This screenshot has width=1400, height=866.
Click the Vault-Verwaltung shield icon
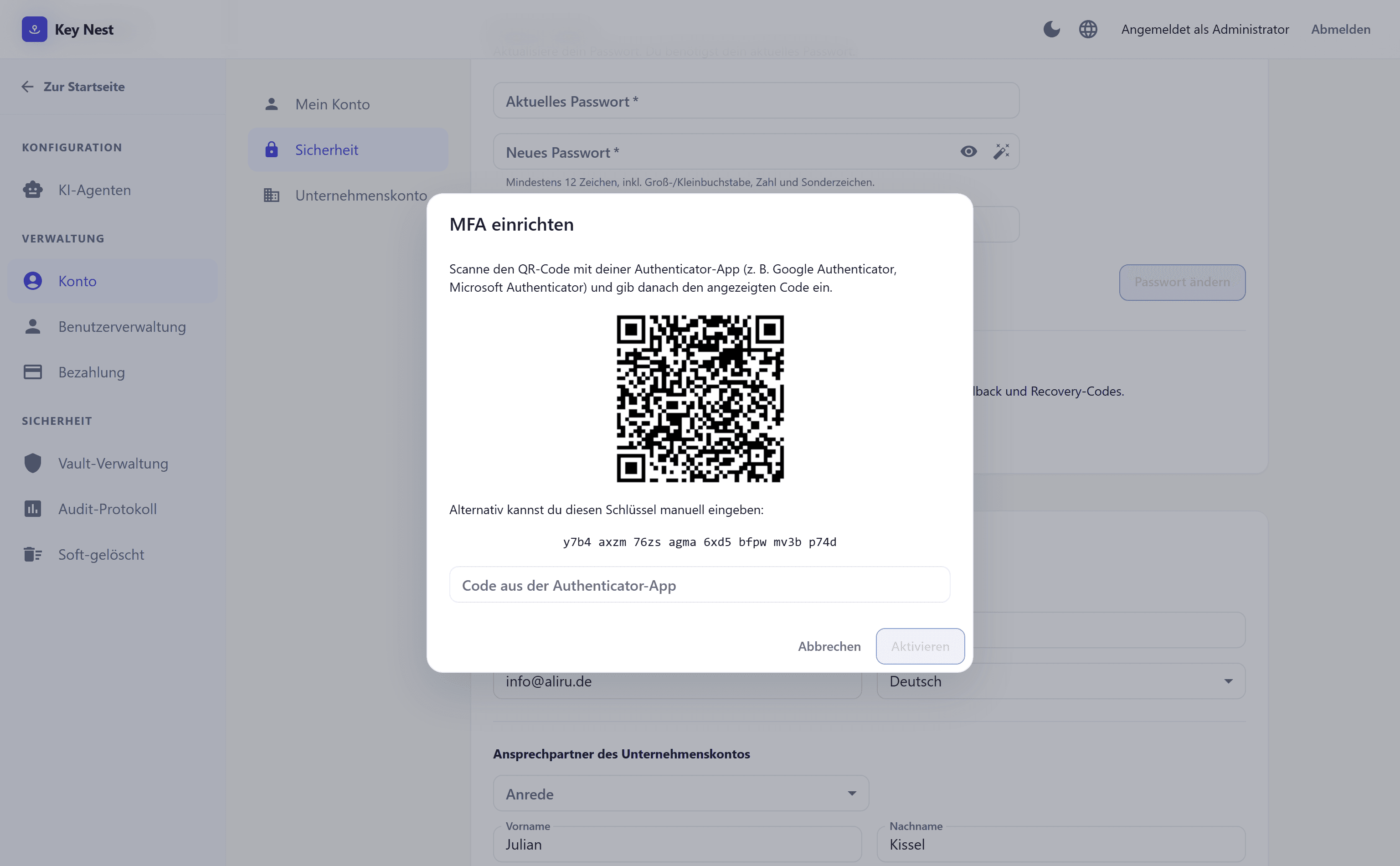(33, 464)
